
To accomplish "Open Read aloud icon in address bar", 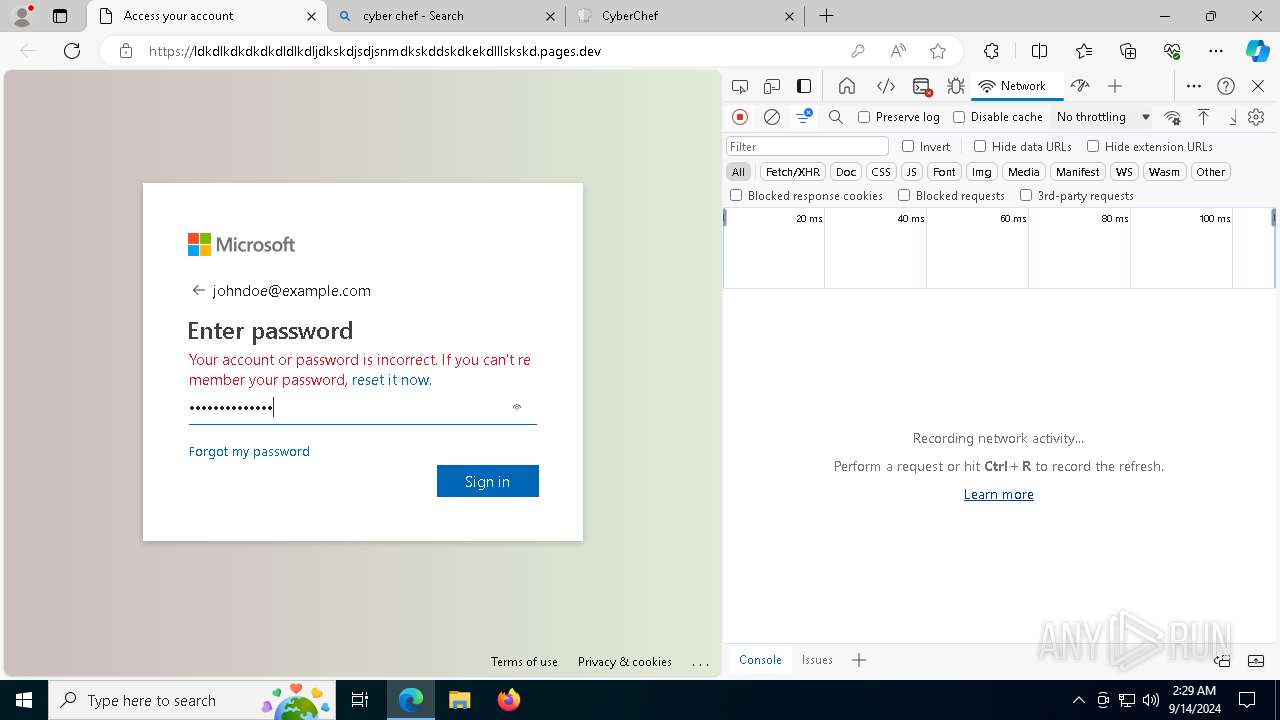I will point(898,51).
